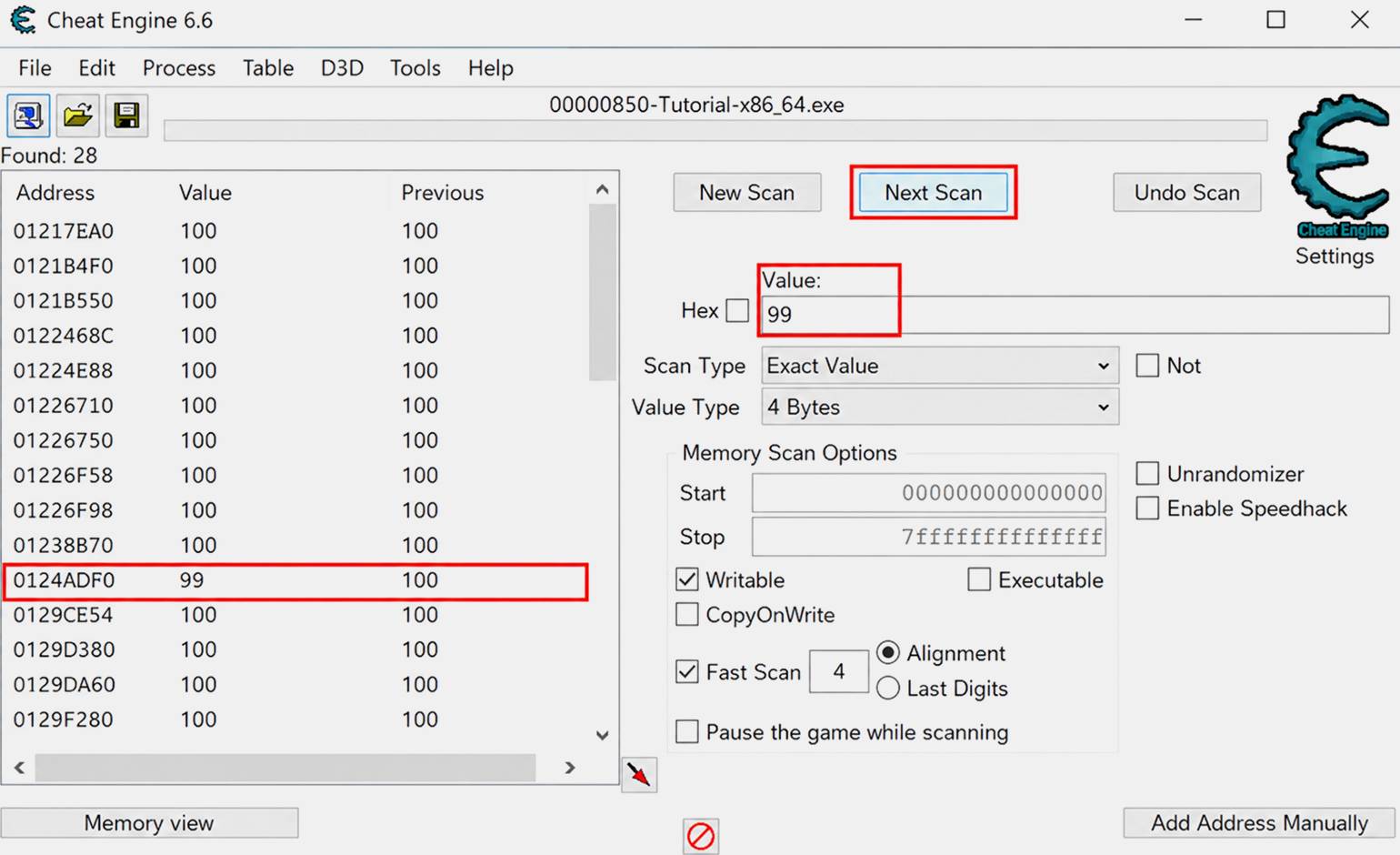This screenshot has height=855, width=1400.
Task: Click the address list scroll down arrow
Action: pyautogui.click(x=602, y=735)
